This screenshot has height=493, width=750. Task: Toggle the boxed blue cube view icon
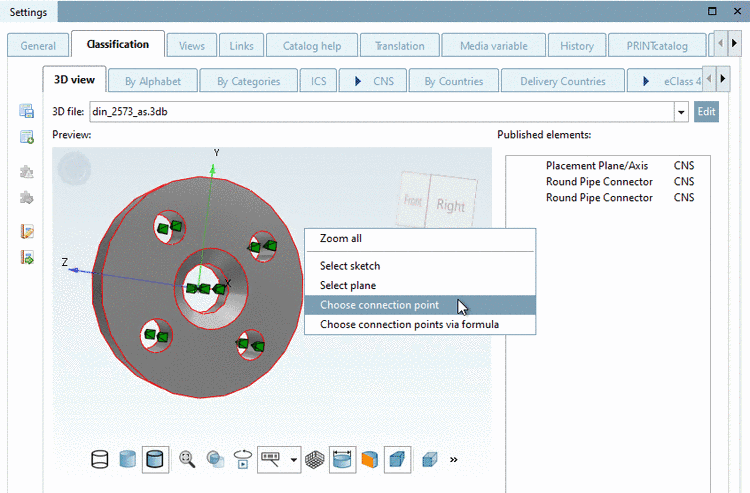point(397,460)
